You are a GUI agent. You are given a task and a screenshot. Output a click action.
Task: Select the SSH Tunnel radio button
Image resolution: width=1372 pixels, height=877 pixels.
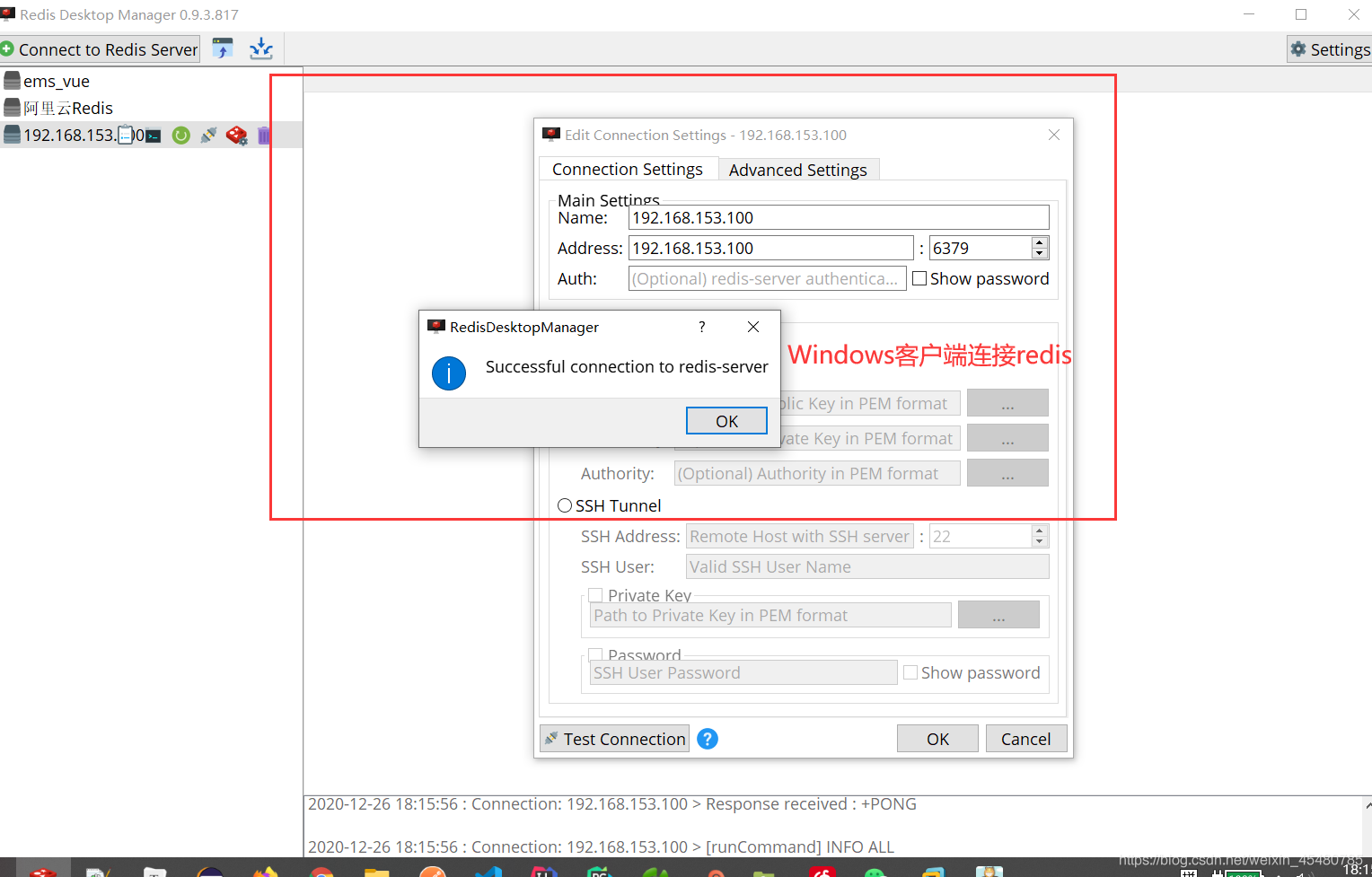[x=565, y=505]
